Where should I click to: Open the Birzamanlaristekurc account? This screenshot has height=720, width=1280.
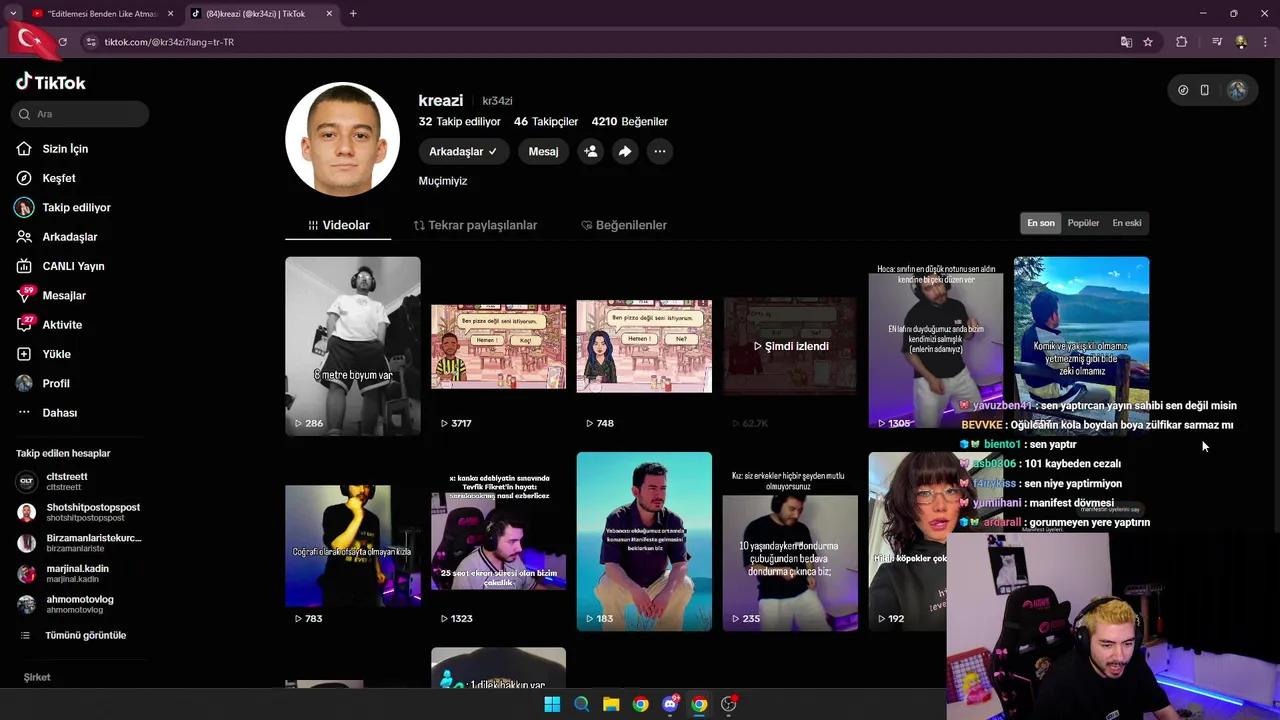tap(78, 543)
